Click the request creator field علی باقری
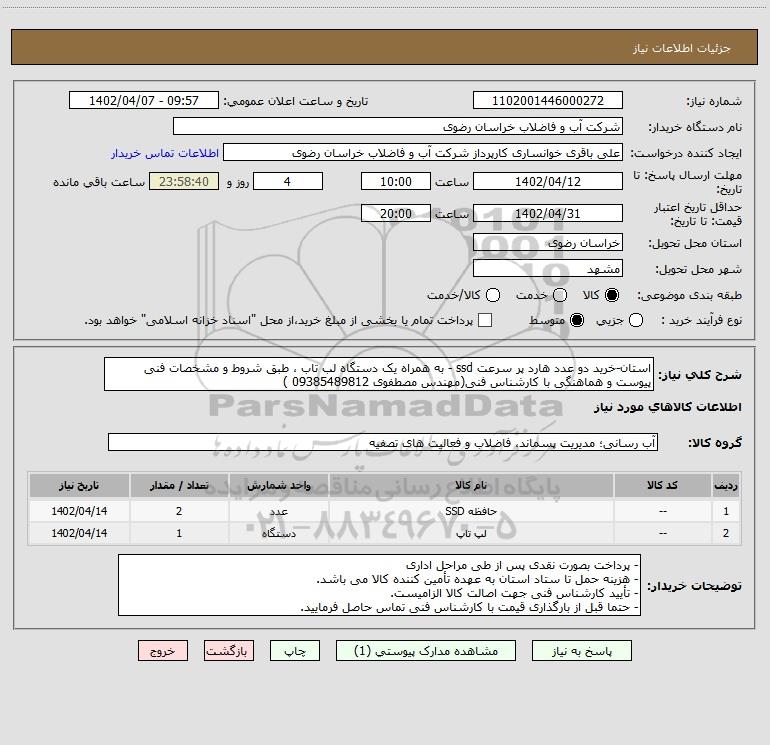The image size is (770, 745). tap(423, 153)
